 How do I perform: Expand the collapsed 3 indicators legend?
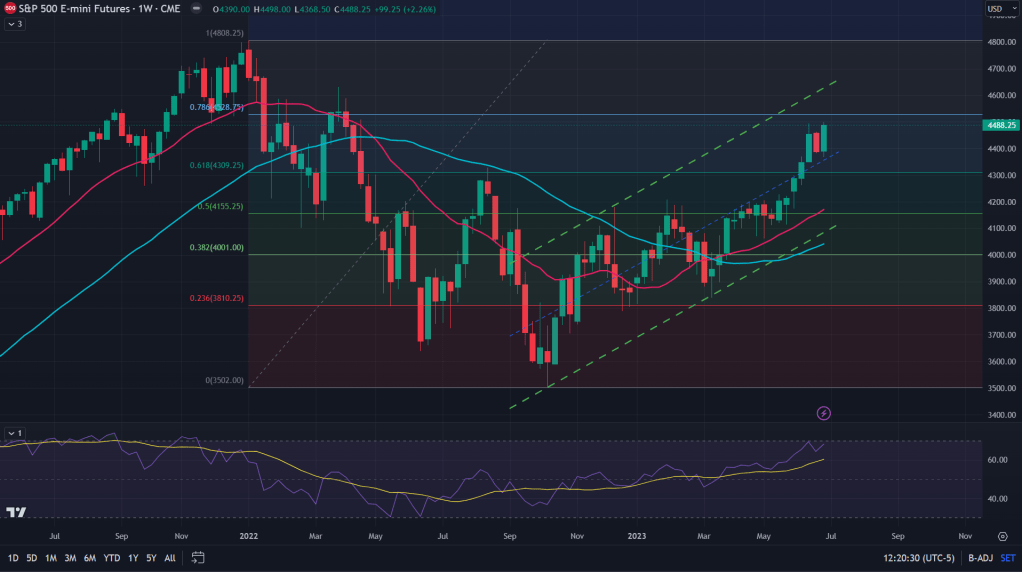pos(14,23)
